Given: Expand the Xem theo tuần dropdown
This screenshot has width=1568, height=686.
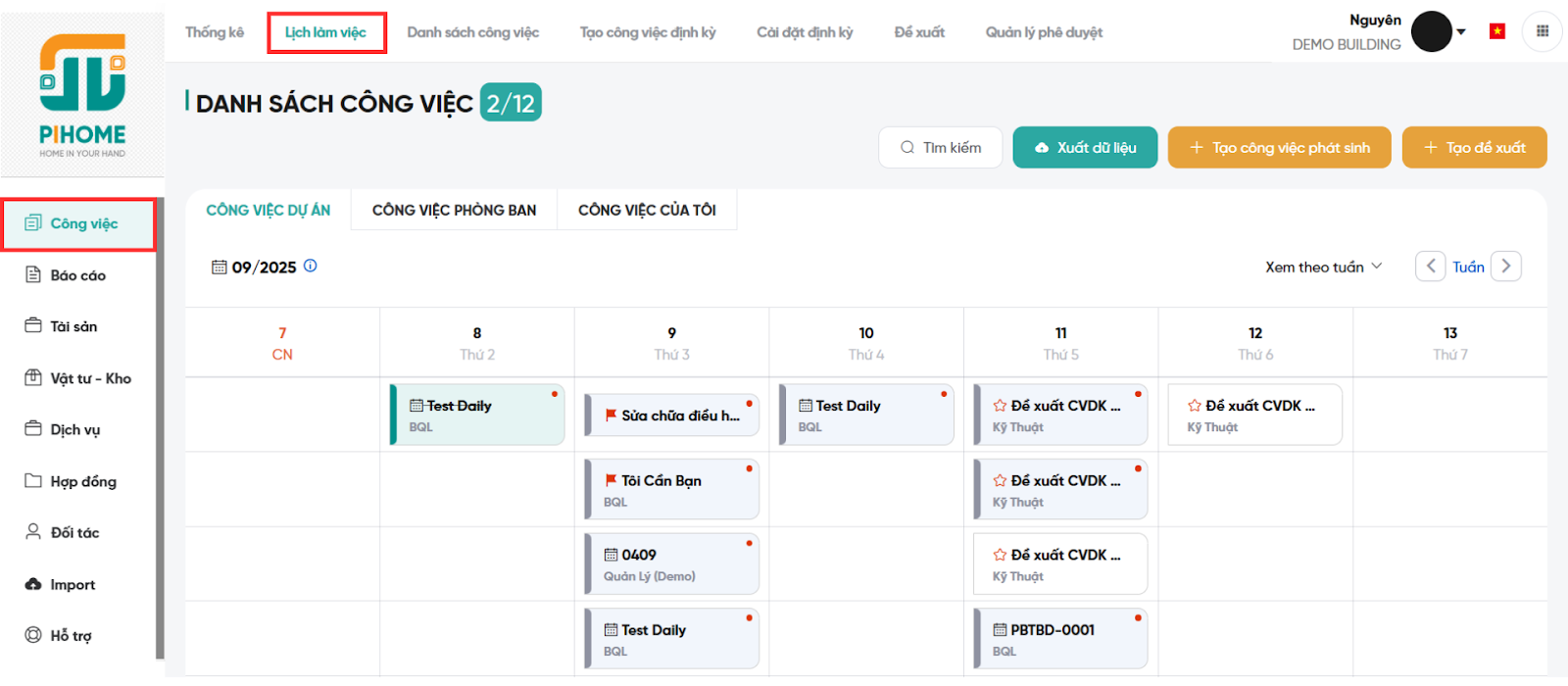Looking at the screenshot, I should pos(1323,267).
